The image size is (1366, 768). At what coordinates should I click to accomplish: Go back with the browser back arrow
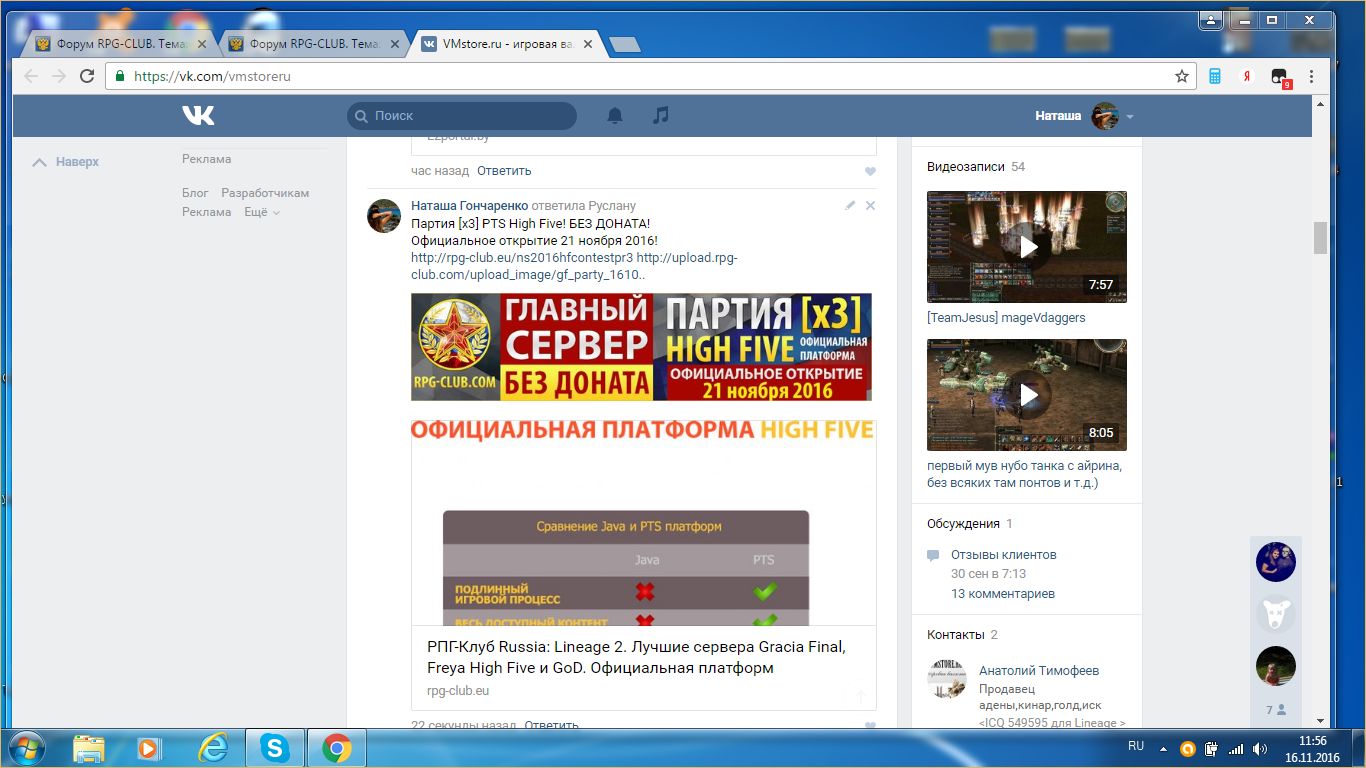coord(31,76)
